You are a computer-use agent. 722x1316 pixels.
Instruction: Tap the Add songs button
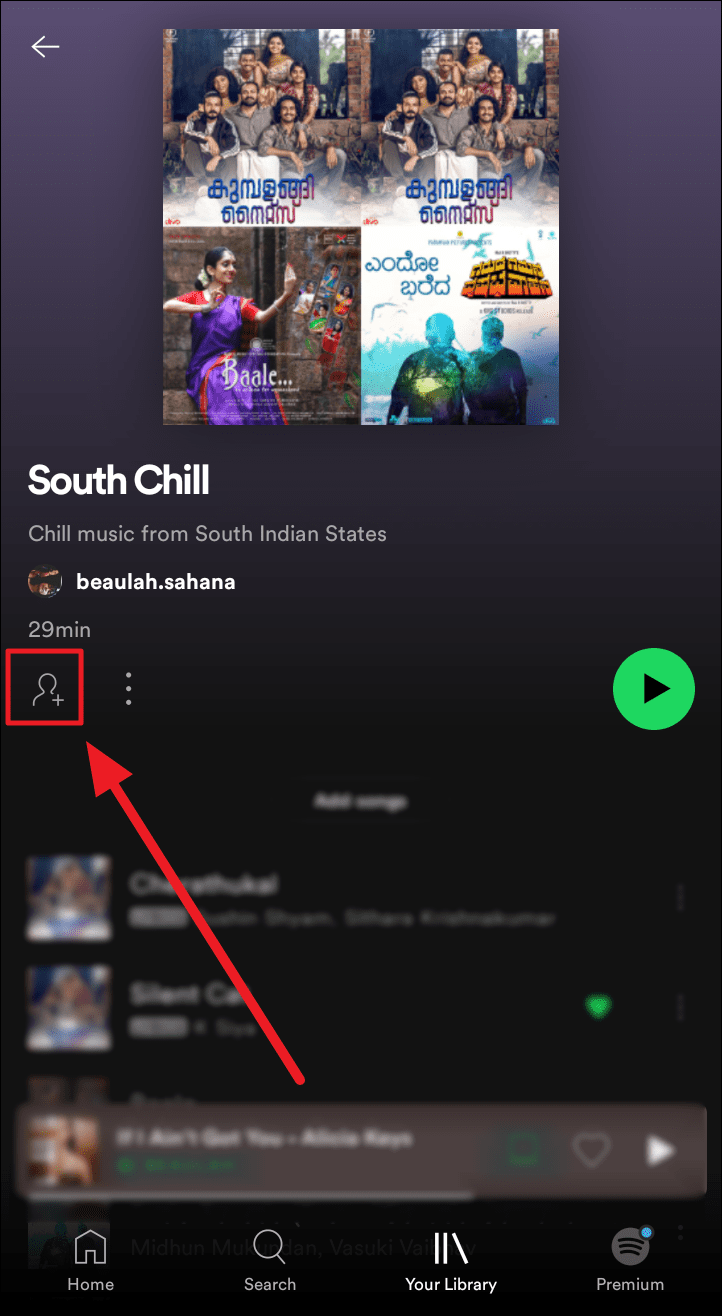(x=361, y=801)
